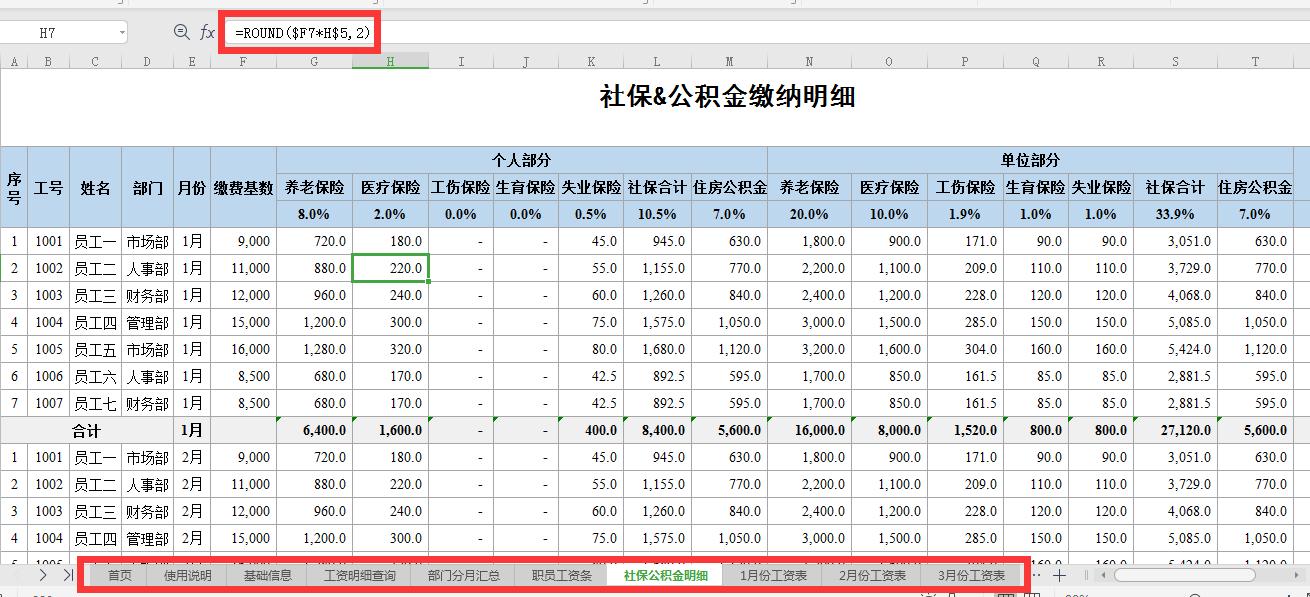The width and height of the screenshot is (1310, 597).
Task: Click the page layout view icon in status bar
Action: click(x=1030, y=594)
